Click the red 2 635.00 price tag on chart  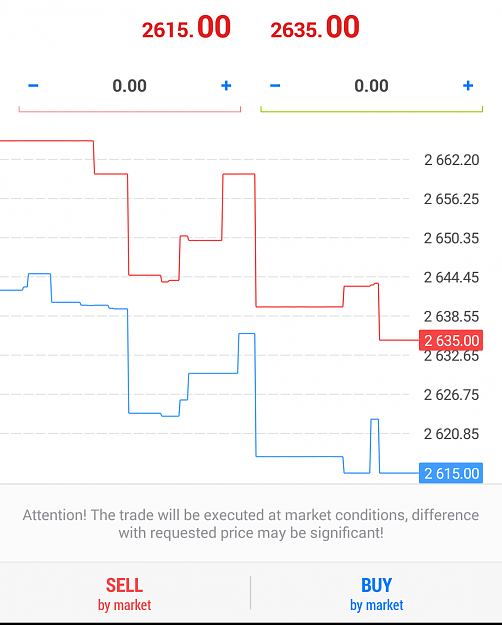pyautogui.click(x=451, y=340)
